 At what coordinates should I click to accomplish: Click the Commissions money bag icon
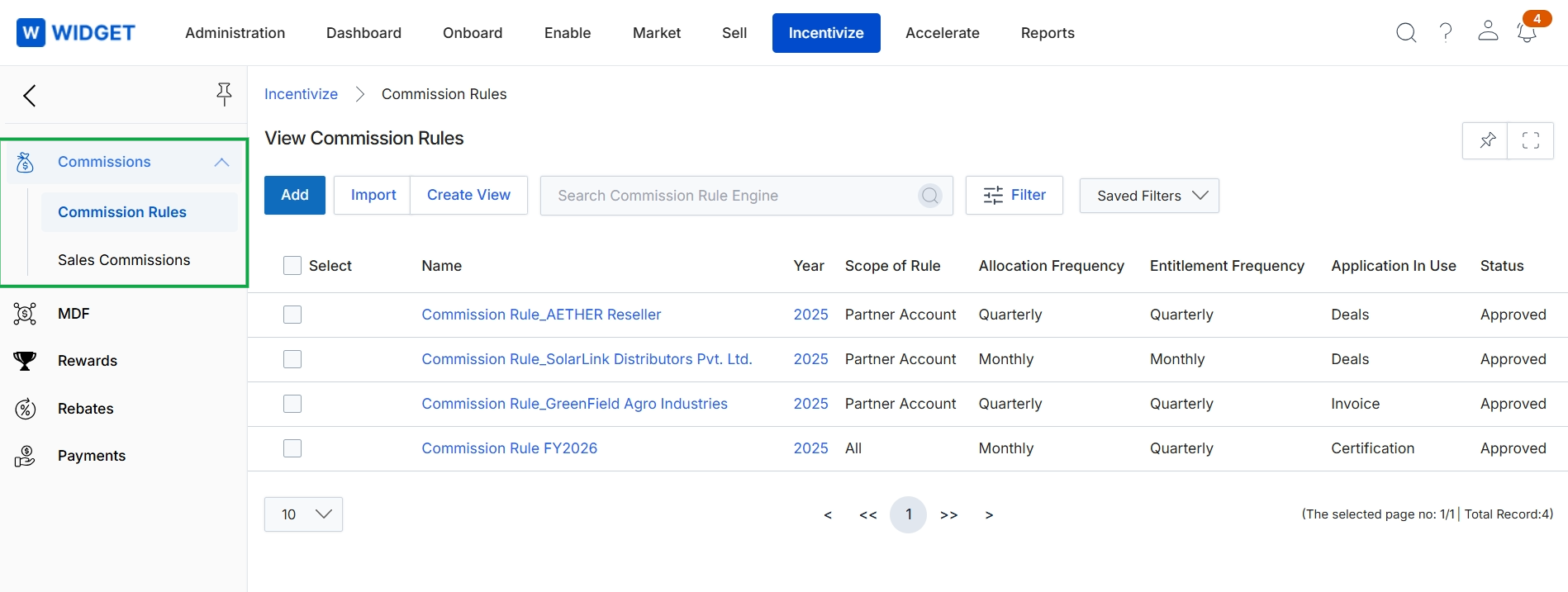click(x=25, y=163)
